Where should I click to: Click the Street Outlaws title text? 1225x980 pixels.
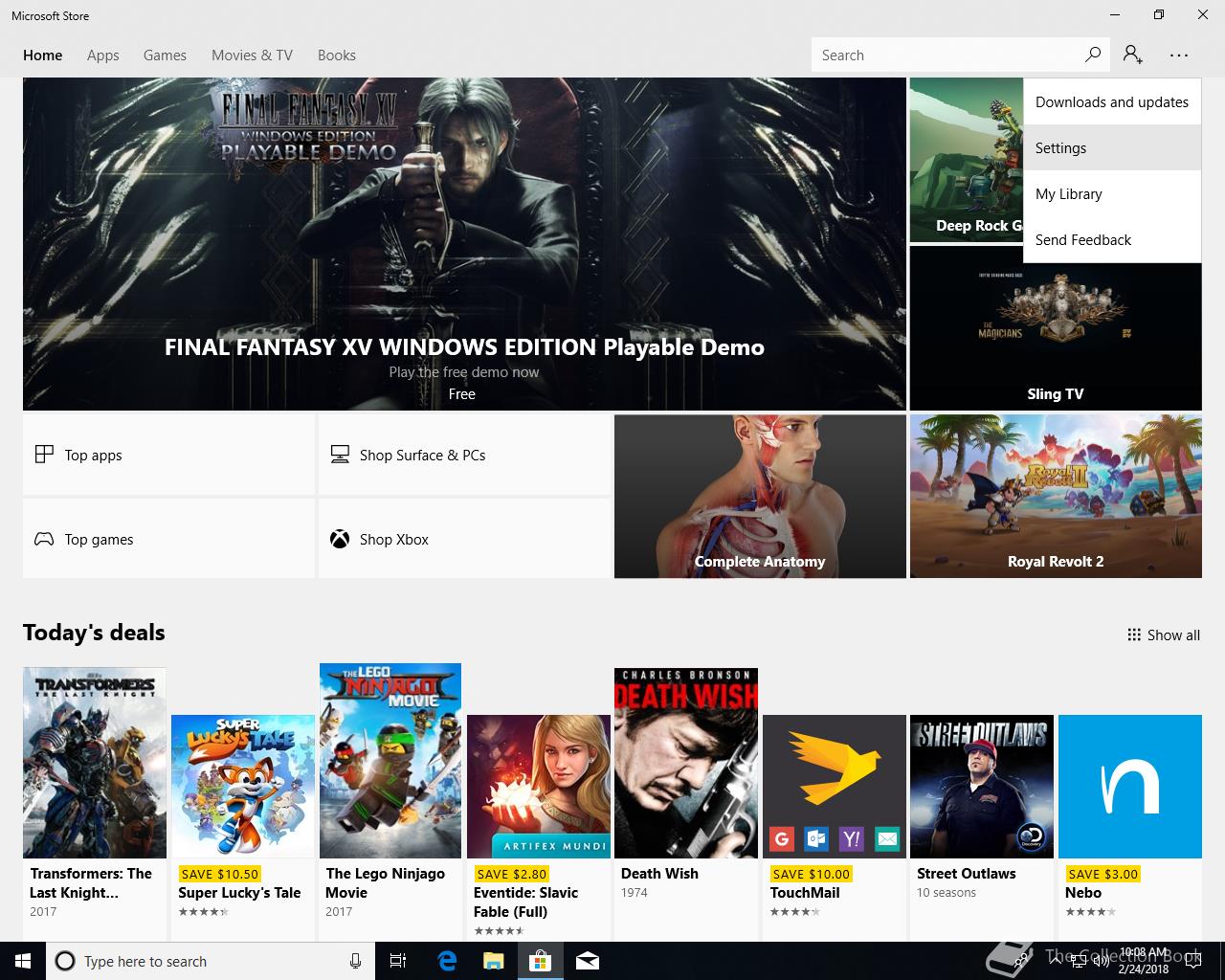tap(967, 874)
